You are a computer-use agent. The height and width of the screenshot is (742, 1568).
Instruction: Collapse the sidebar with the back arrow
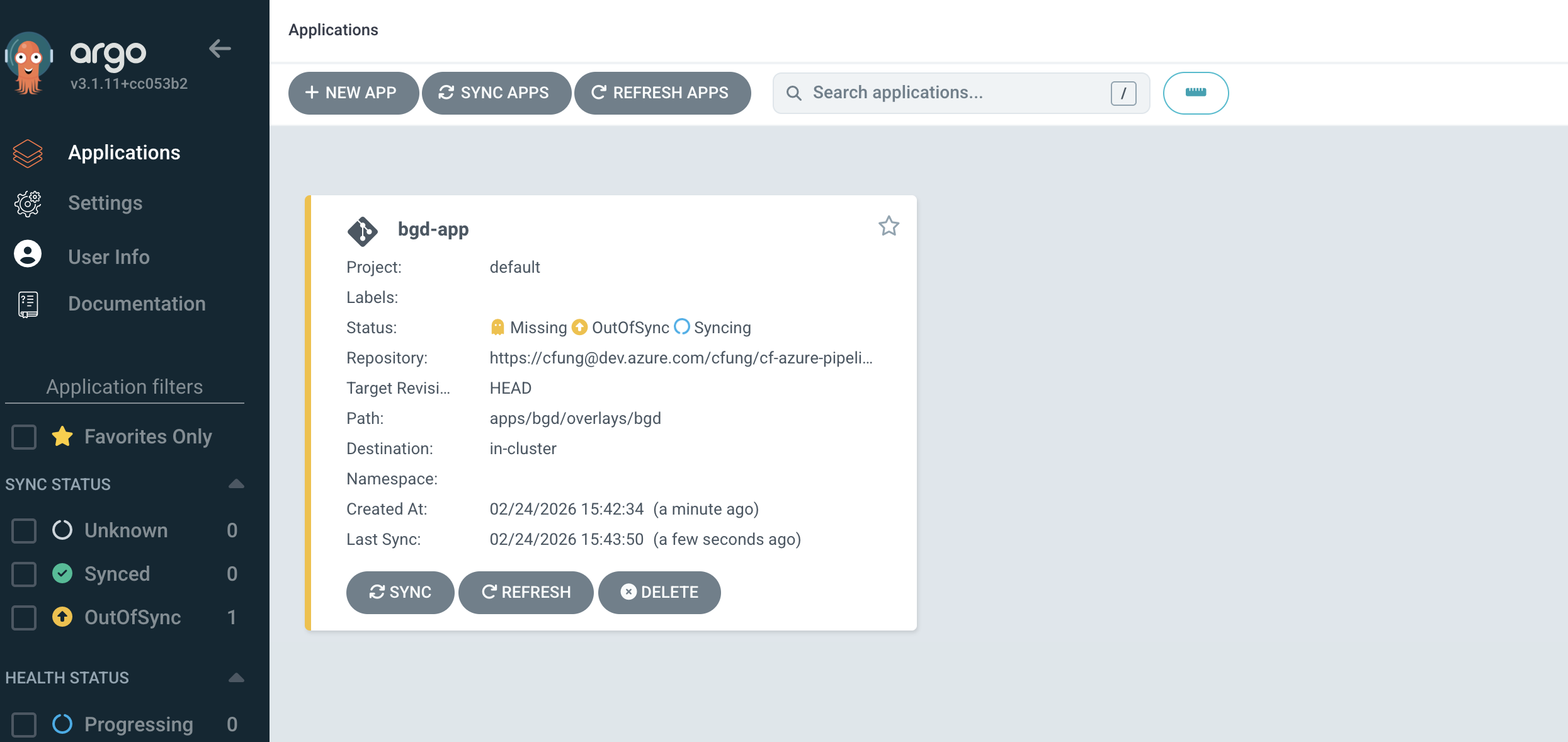click(220, 49)
